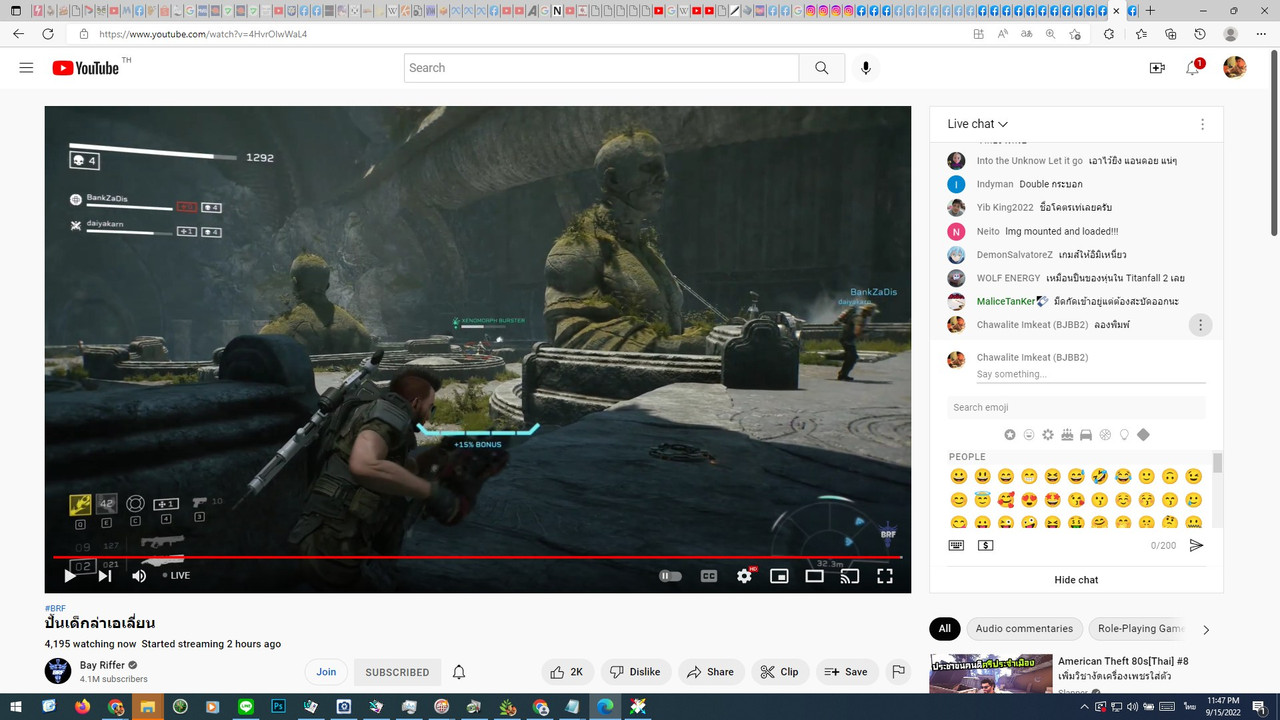Select the car travel emoji category
1280x720 pixels.
1086,435
